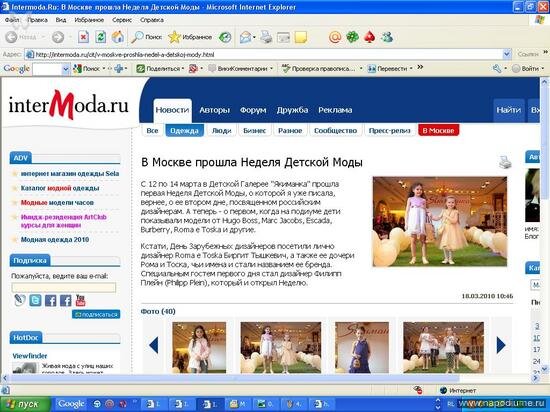The width and height of the screenshot is (550, 412).
Task: Click the first Facebook icon in subscription panel
Action: pos(51,300)
